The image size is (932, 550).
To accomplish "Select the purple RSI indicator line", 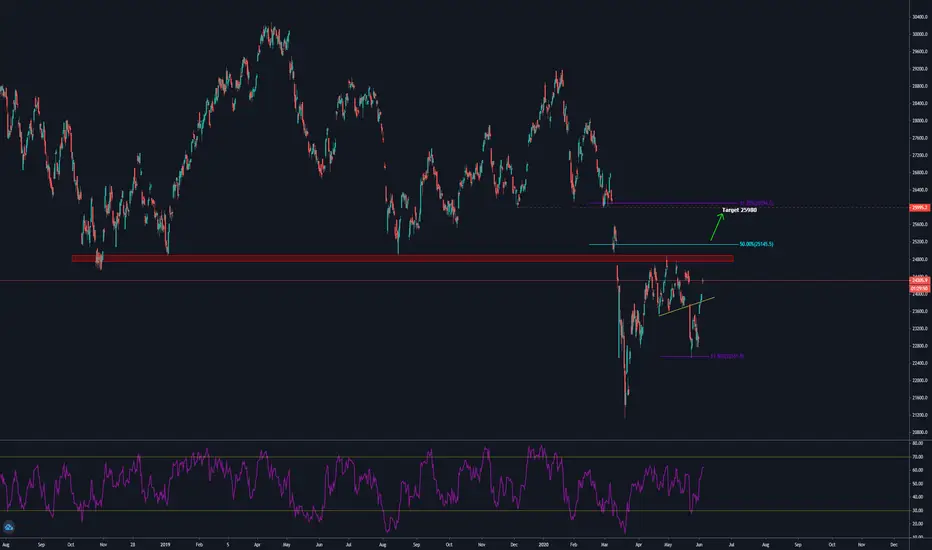I will point(352,489).
